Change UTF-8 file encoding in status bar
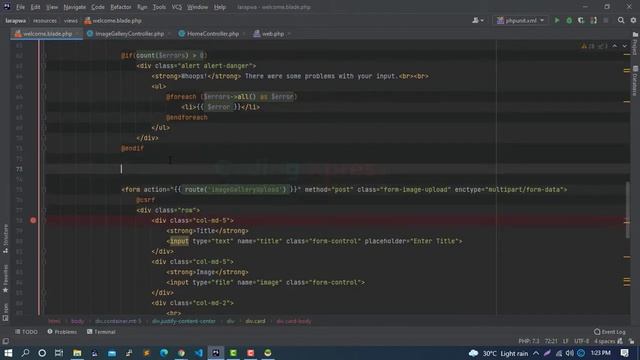 582,341
